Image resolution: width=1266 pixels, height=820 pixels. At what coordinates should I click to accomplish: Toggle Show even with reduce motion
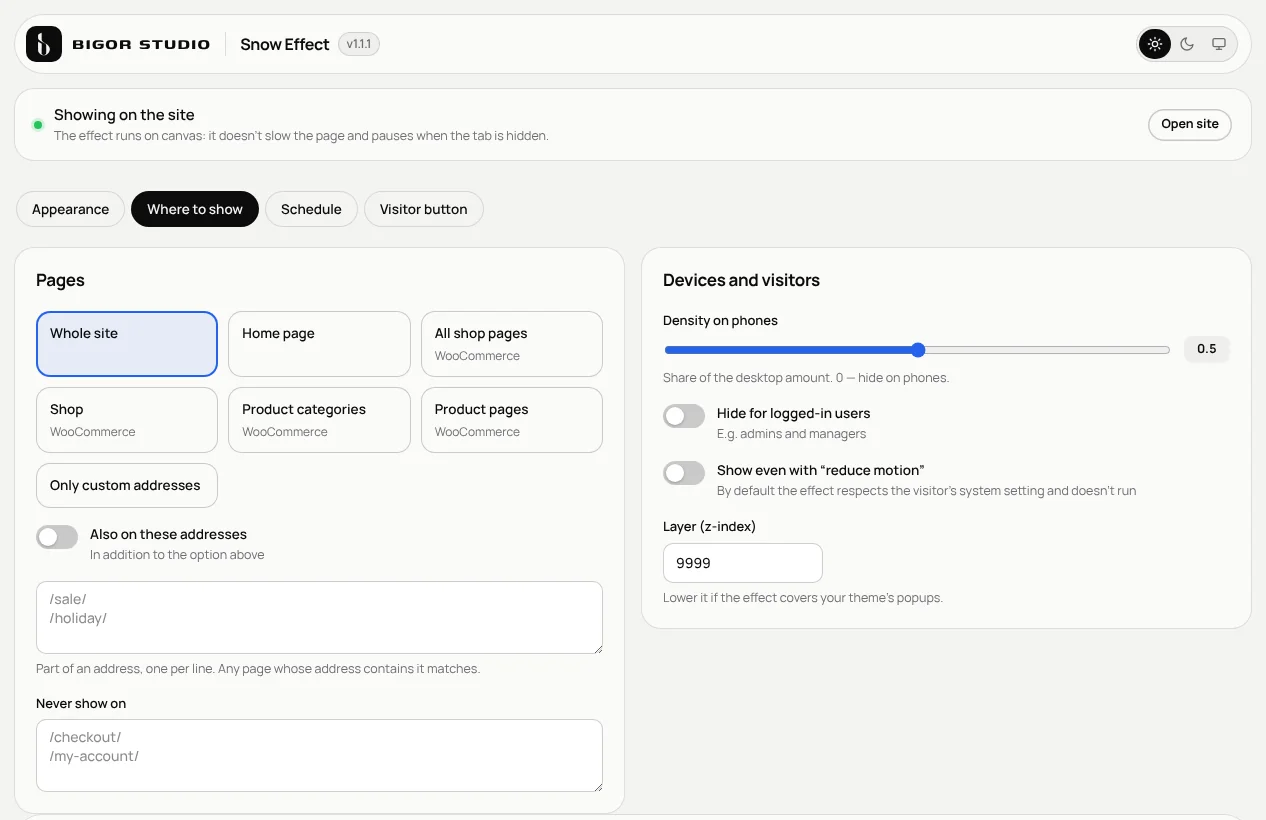[684, 473]
